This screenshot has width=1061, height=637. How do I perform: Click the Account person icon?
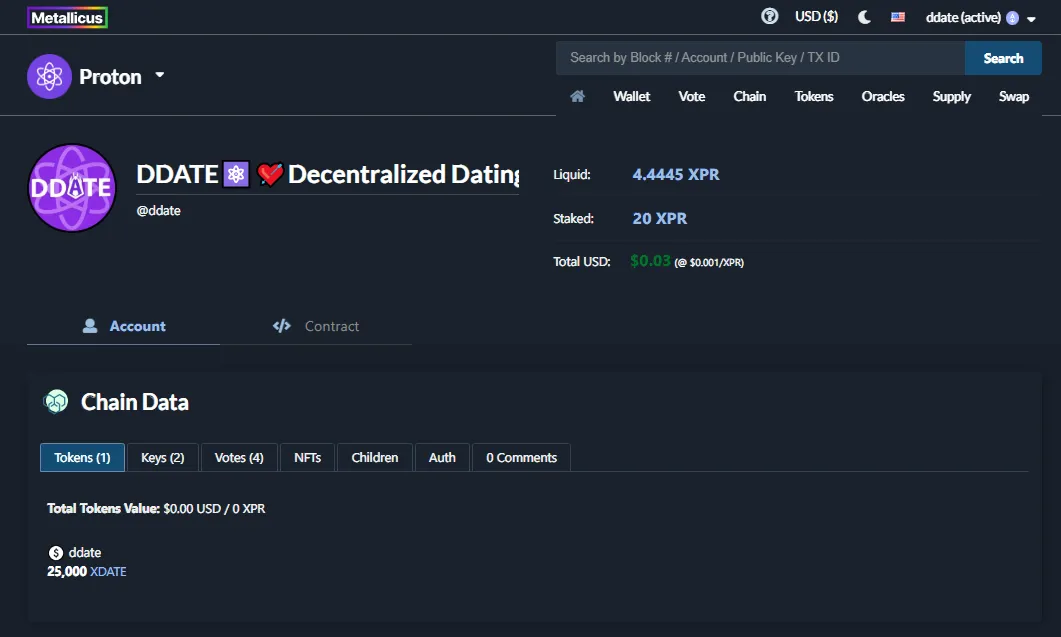click(x=90, y=326)
